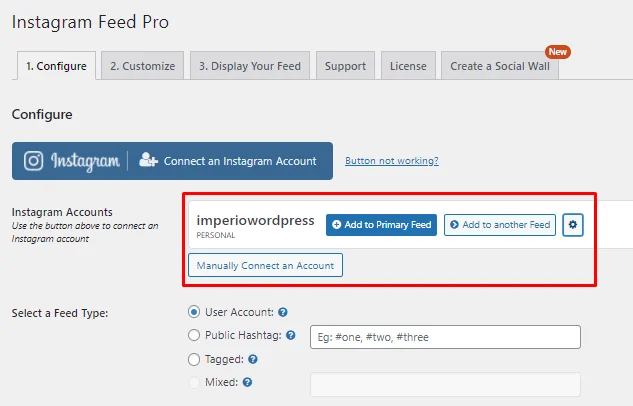Viewport: 633px width, 406px height.
Task: Click User Account help question icon
Action: pyautogui.click(x=283, y=312)
